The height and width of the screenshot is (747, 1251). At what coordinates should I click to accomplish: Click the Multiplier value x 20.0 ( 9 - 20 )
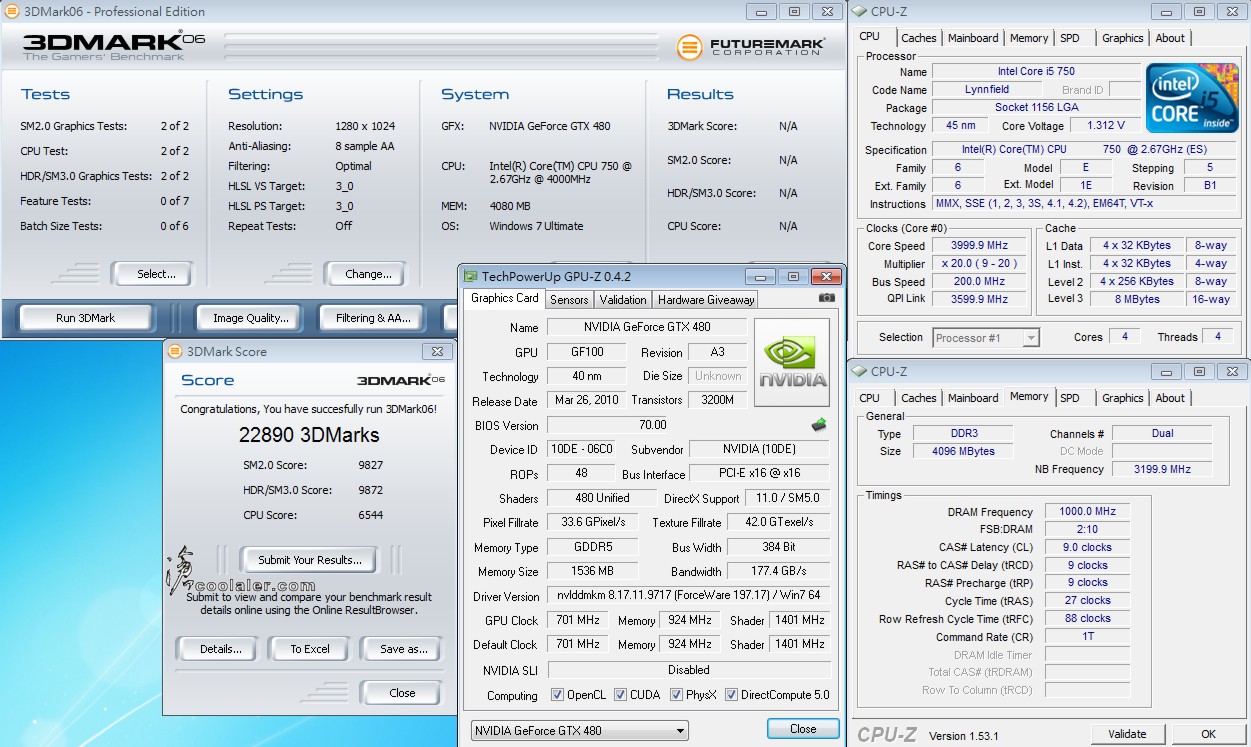click(980, 264)
